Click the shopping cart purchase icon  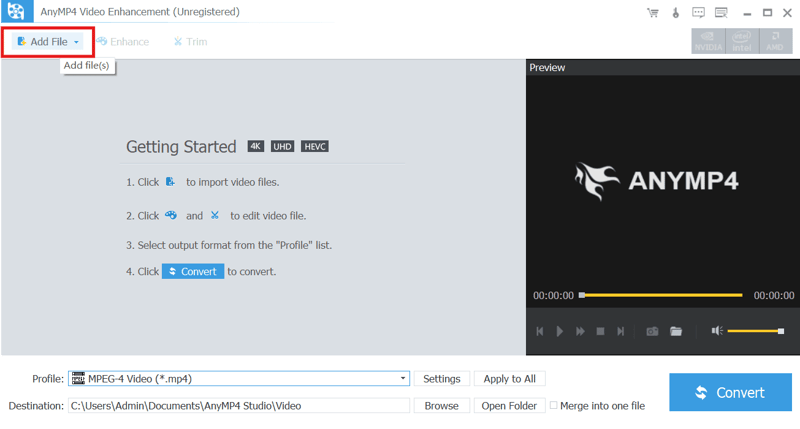[653, 13]
